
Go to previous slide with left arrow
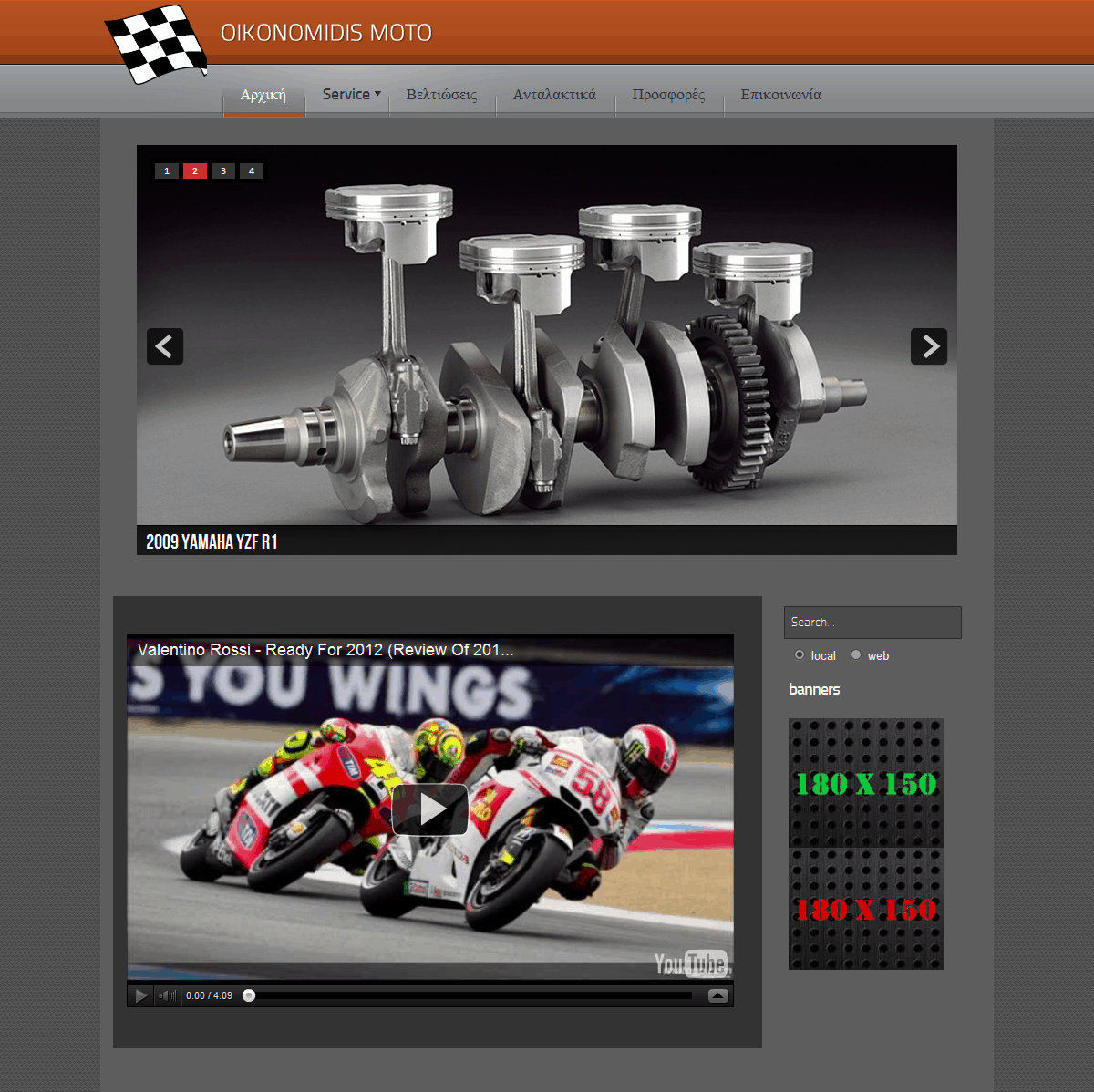tap(165, 346)
